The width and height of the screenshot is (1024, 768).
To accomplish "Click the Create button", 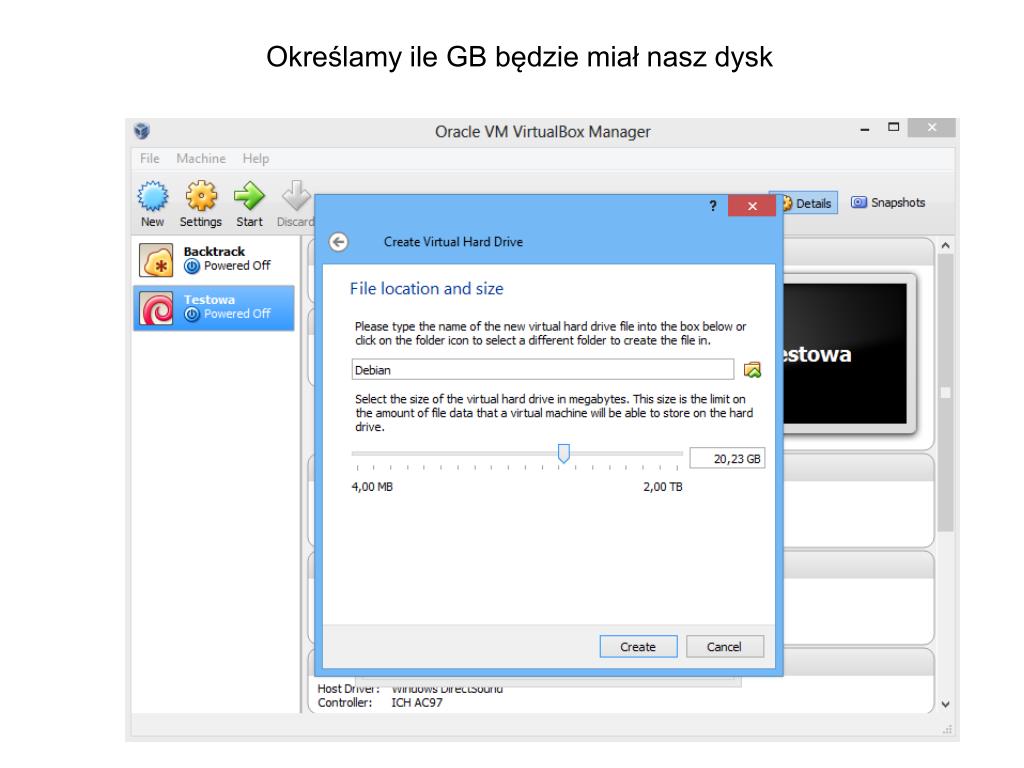I will (x=638, y=647).
